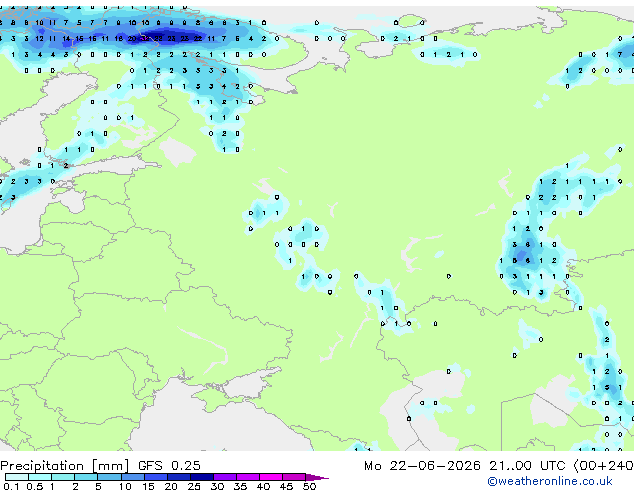Select the 35–40 mm legend color swatch

tap(247, 477)
